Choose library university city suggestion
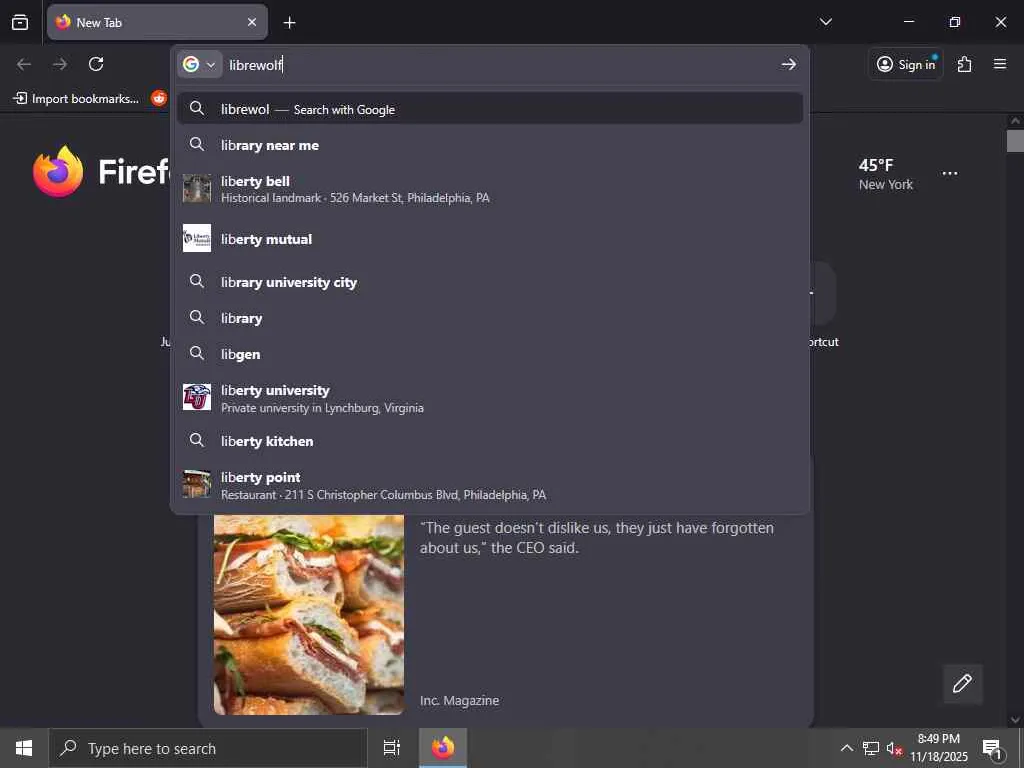This screenshot has width=1024, height=768. (x=490, y=282)
